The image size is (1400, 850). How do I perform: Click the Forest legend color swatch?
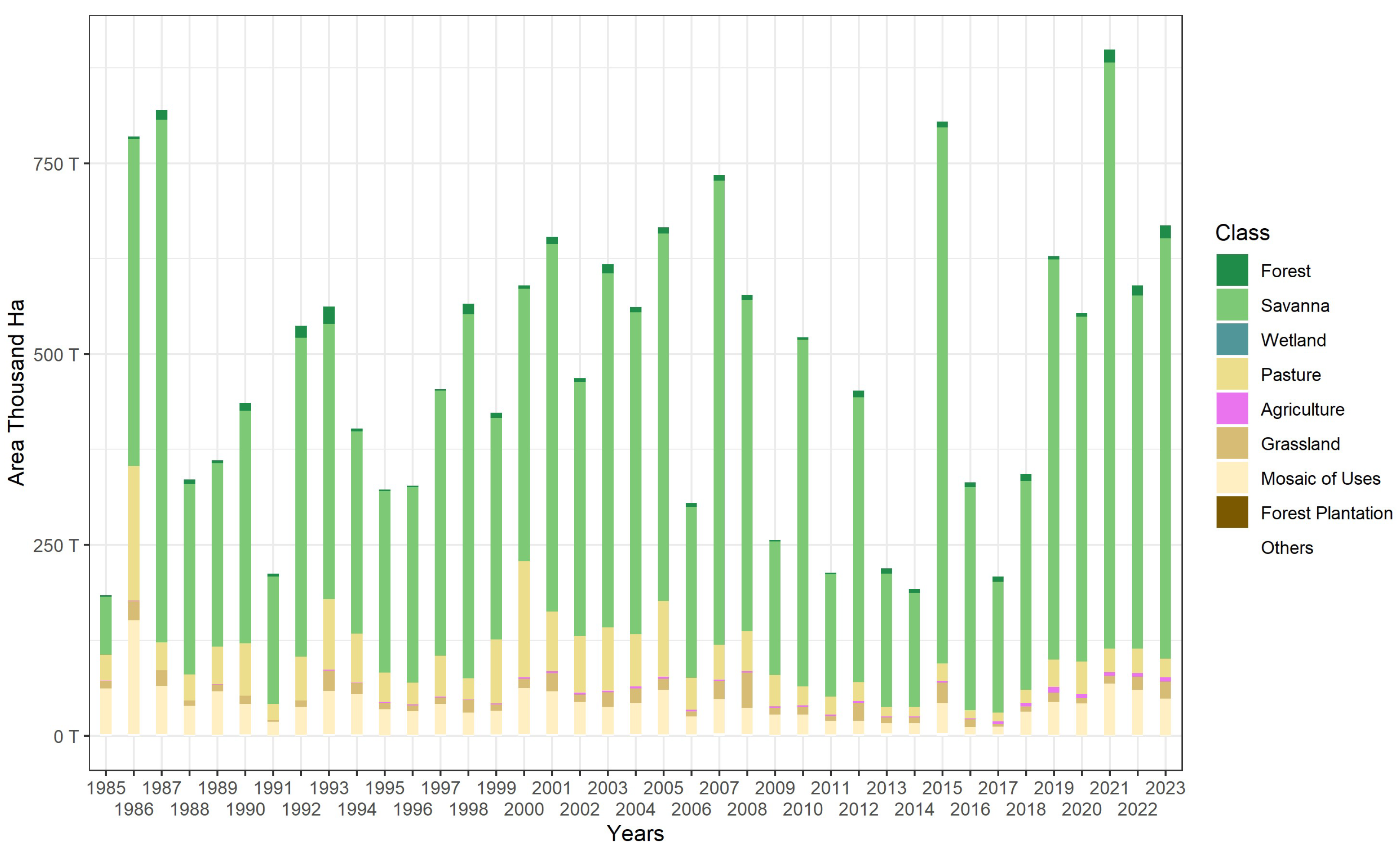click(x=1232, y=270)
